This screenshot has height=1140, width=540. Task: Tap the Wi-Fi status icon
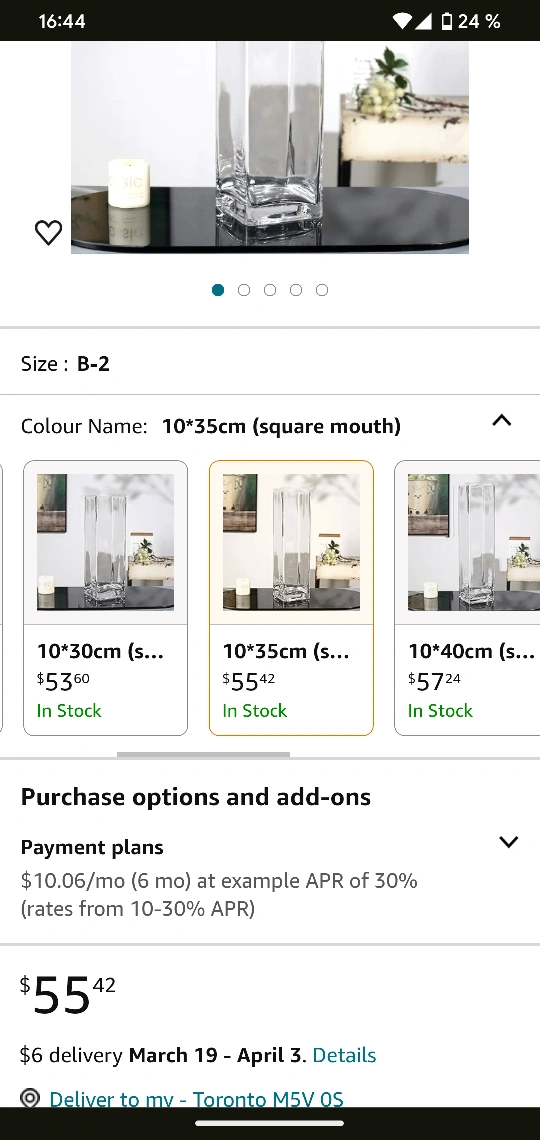point(402,21)
